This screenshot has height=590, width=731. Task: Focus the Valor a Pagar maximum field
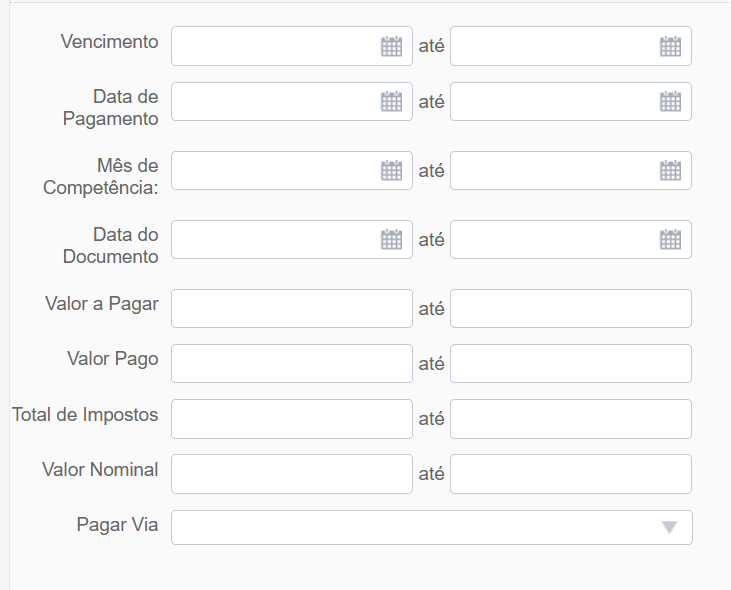tap(571, 309)
